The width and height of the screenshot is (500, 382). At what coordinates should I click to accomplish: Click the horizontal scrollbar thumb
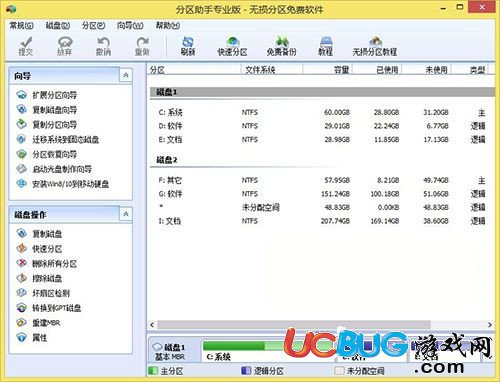click(x=294, y=325)
